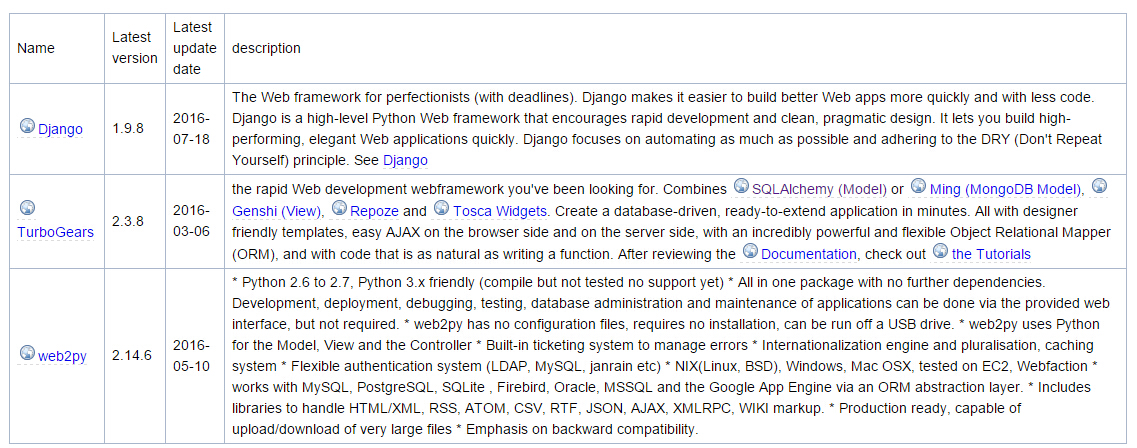Open the Genshi (View) link

coord(277,212)
